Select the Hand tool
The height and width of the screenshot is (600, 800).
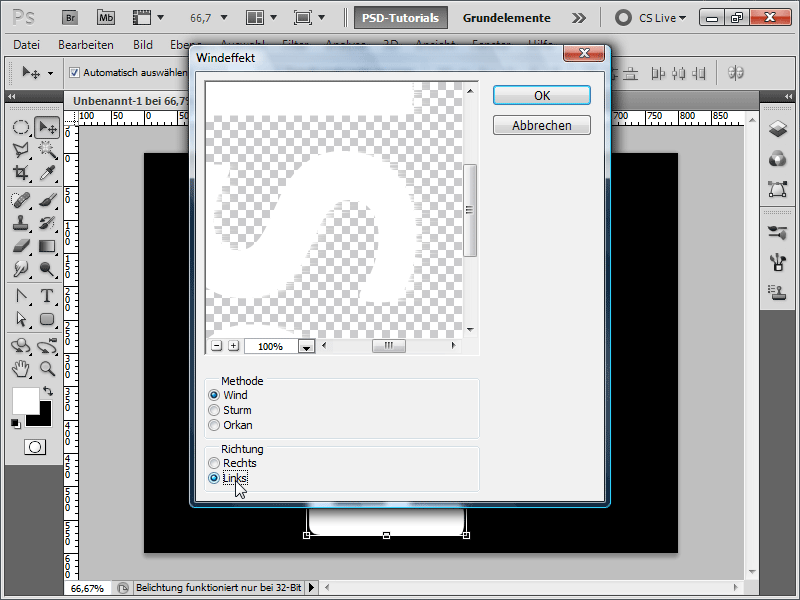21,368
